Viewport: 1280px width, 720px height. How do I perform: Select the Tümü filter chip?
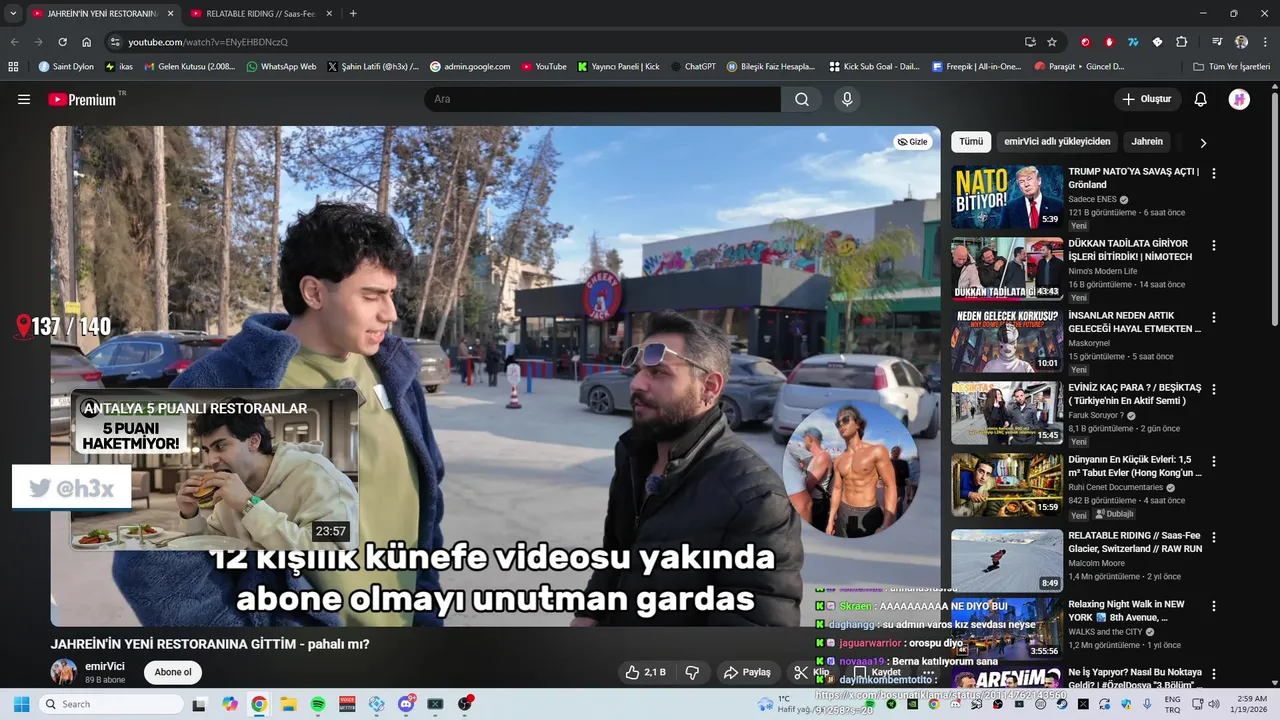971,142
